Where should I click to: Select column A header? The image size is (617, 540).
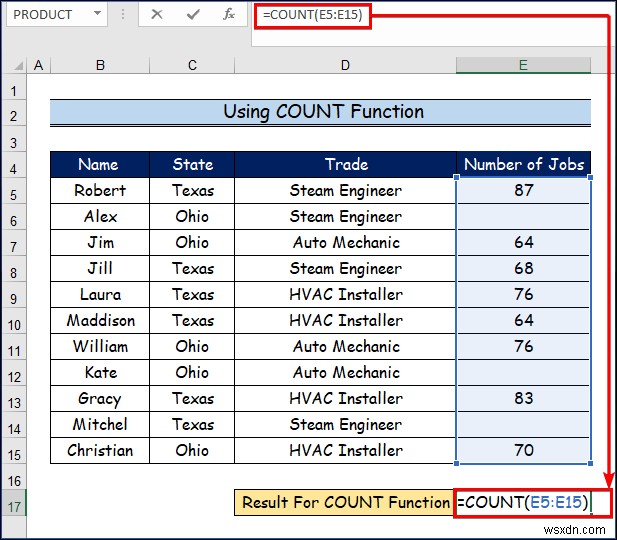tap(38, 65)
